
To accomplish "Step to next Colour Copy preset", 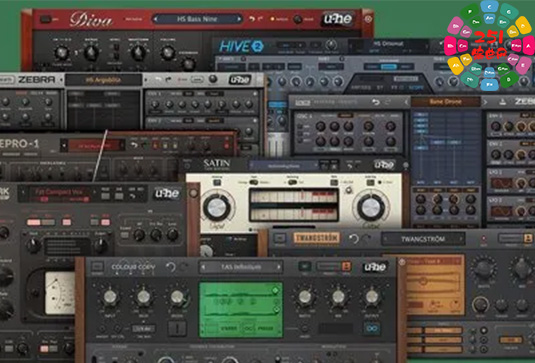I will click(x=279, y=267).
